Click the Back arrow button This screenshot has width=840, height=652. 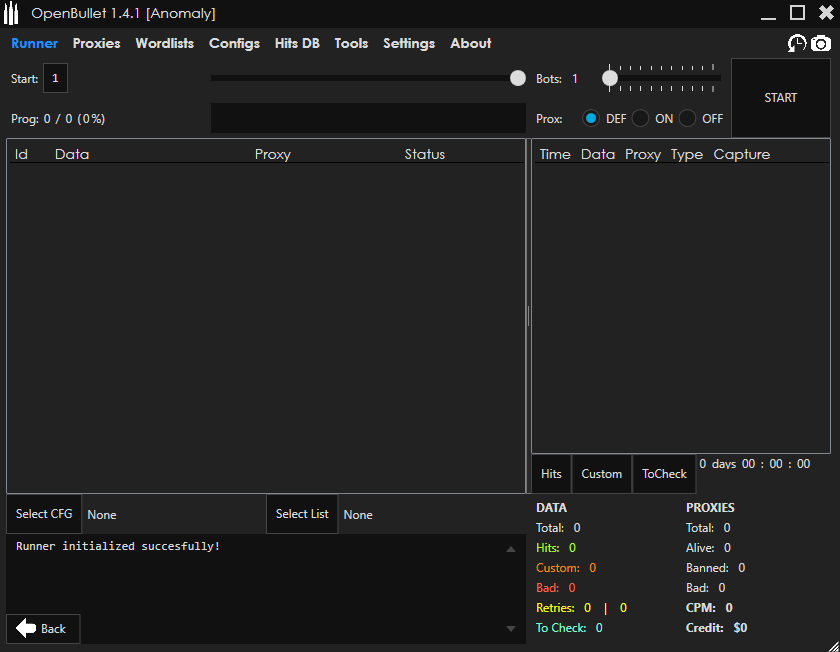click(43, 628)
